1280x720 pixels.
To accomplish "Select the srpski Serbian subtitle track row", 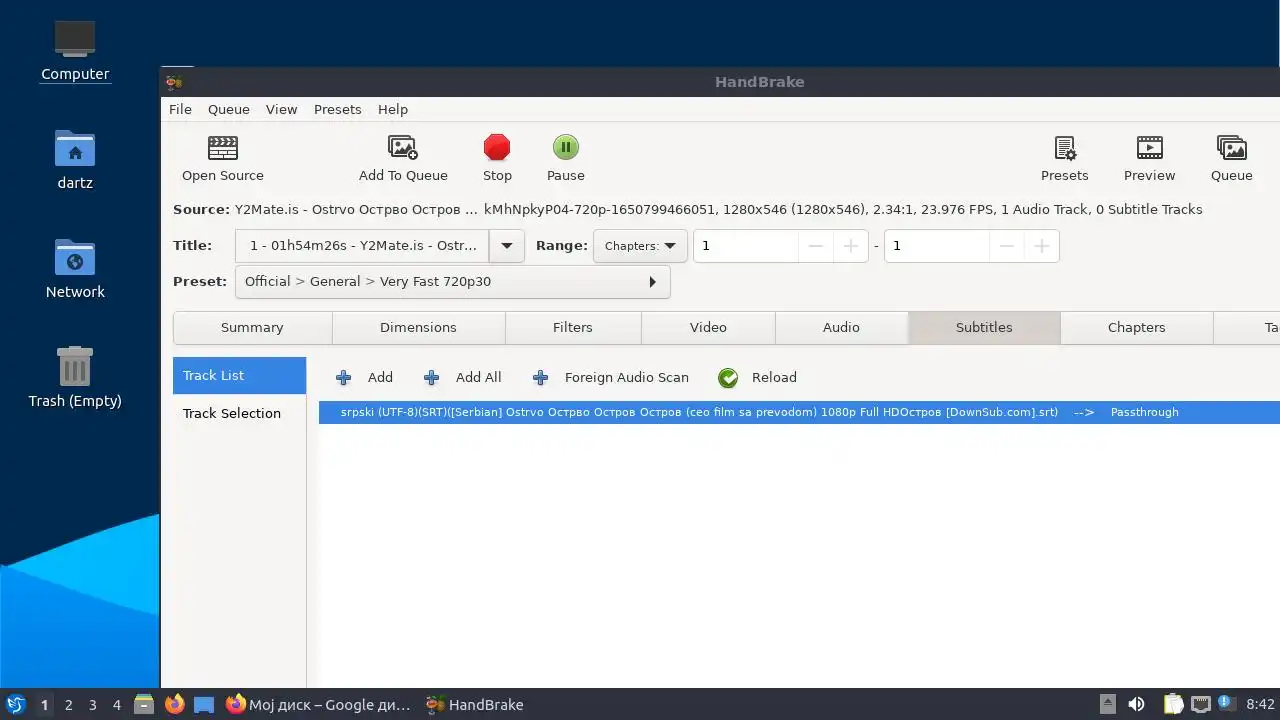I will (799, 412).
